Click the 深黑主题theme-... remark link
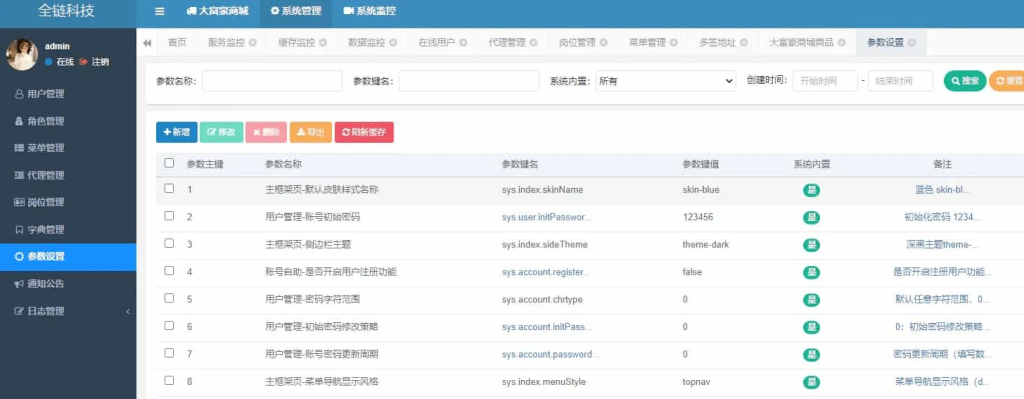Viewport: 1024px width, 399px height. [x=942, y=244]
